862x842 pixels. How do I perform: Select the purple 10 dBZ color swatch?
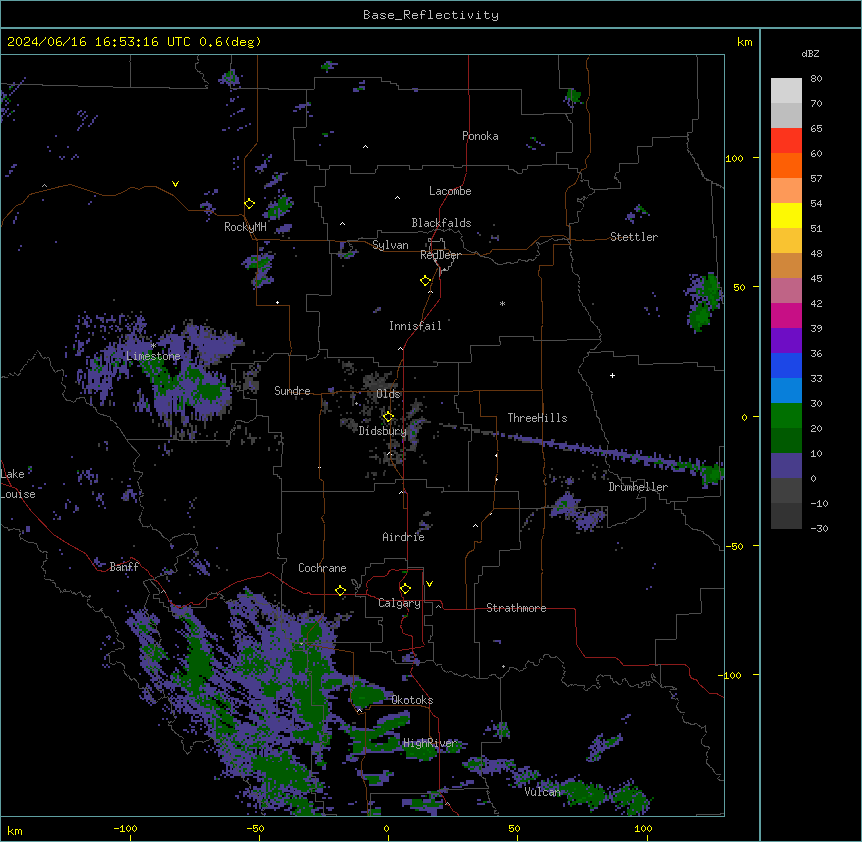tap(786, 466)
